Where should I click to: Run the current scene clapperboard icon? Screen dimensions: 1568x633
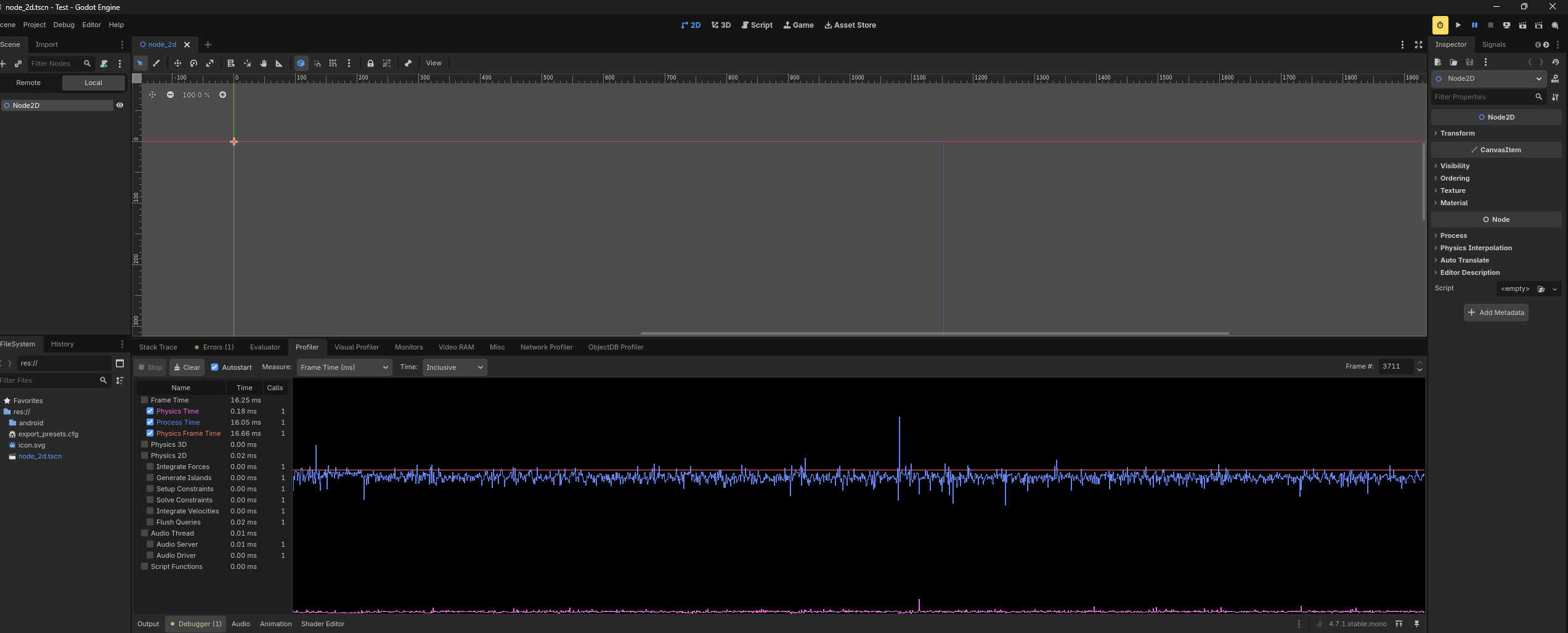click(x=1522, y=25)
